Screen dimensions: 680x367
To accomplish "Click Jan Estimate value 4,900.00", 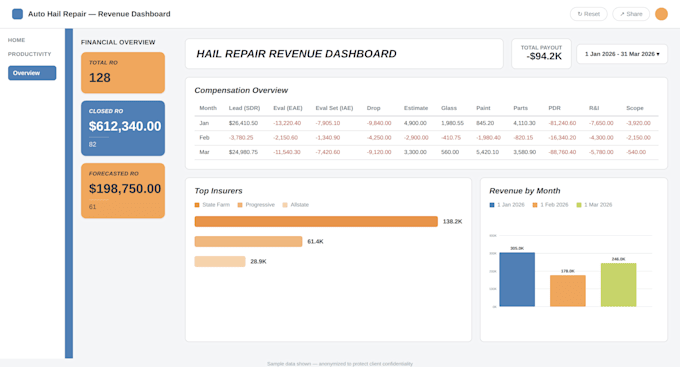I will (x=415, y=123).
